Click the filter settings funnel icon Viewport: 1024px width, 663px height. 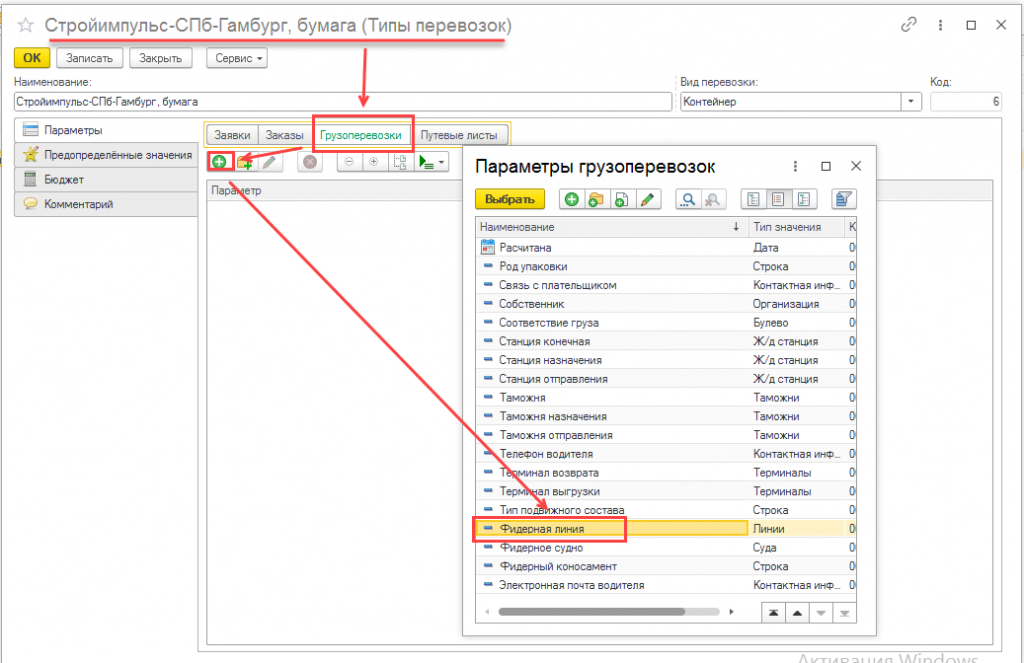(844, 199)
